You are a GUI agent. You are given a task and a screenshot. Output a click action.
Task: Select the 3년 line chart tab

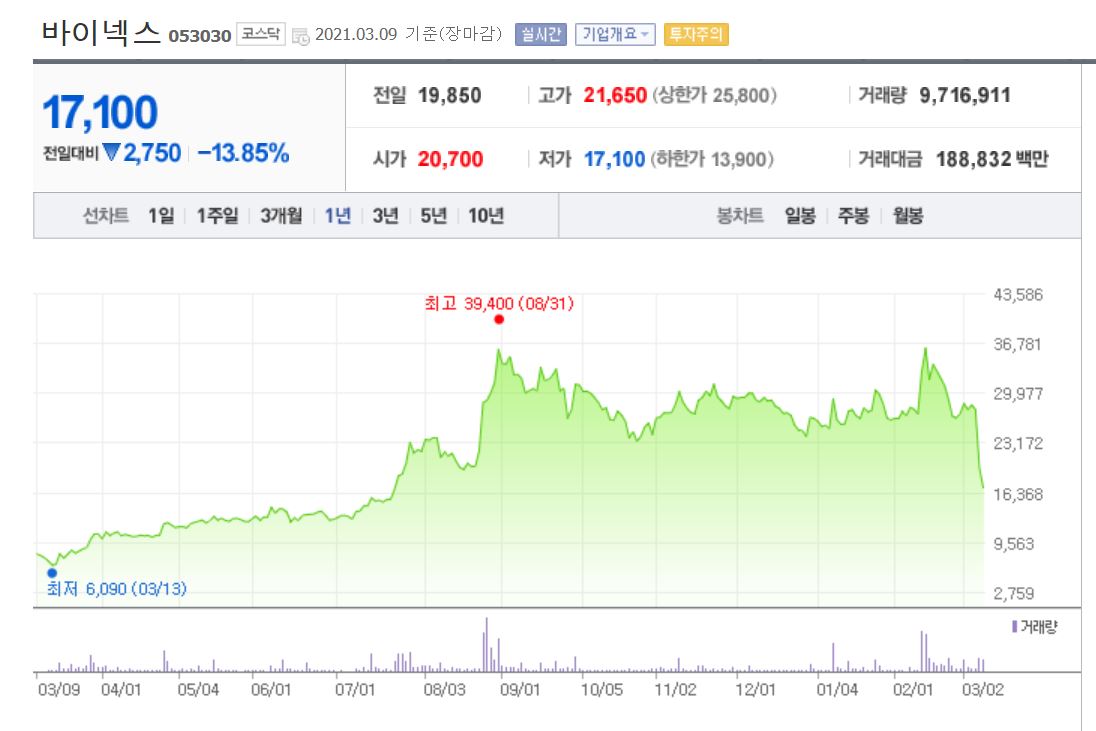[x=385, y=216]
